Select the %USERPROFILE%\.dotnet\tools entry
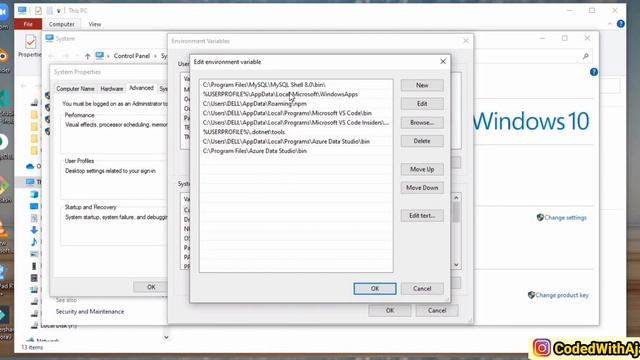 296,132
